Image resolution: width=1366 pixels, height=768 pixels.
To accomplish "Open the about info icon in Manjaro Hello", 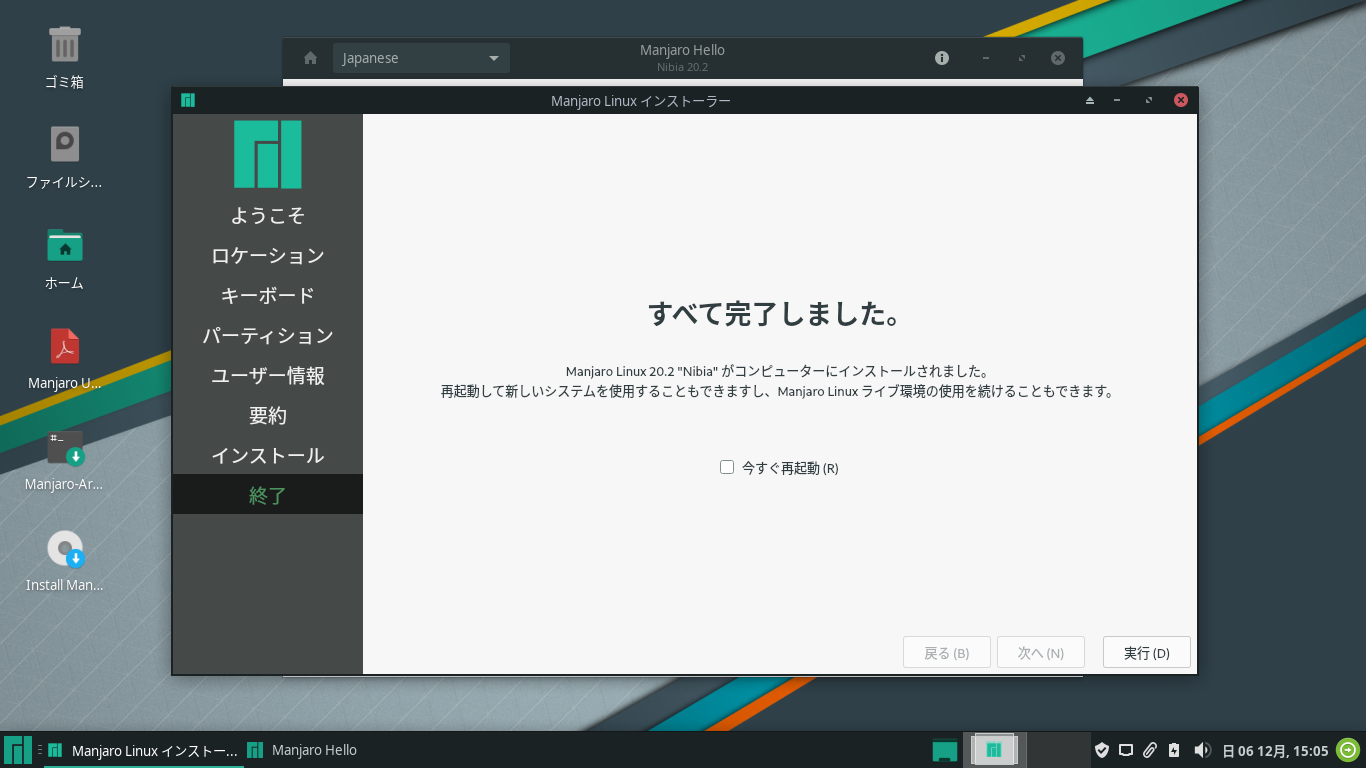I will tap(942, 58).
